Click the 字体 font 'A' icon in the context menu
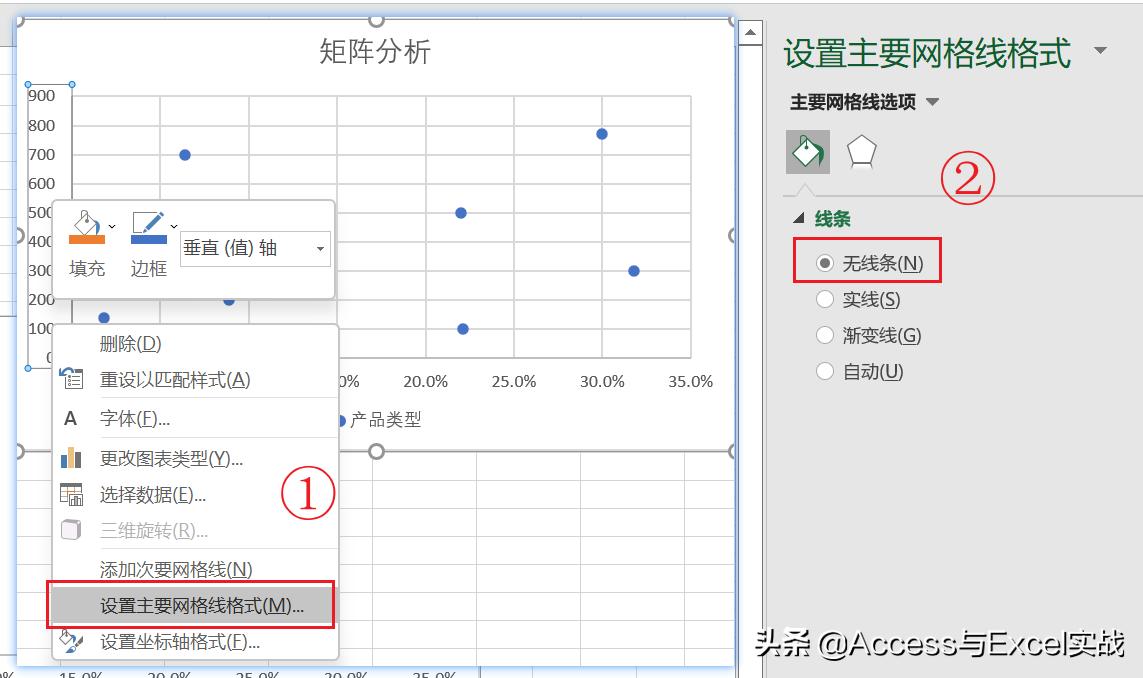 point(69,418)
